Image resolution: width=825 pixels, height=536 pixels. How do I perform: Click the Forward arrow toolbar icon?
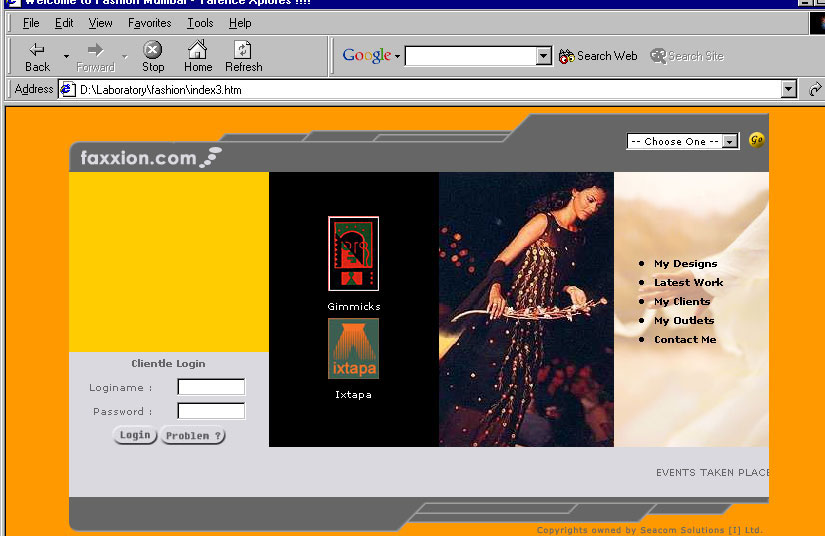(x=95, y=50)
